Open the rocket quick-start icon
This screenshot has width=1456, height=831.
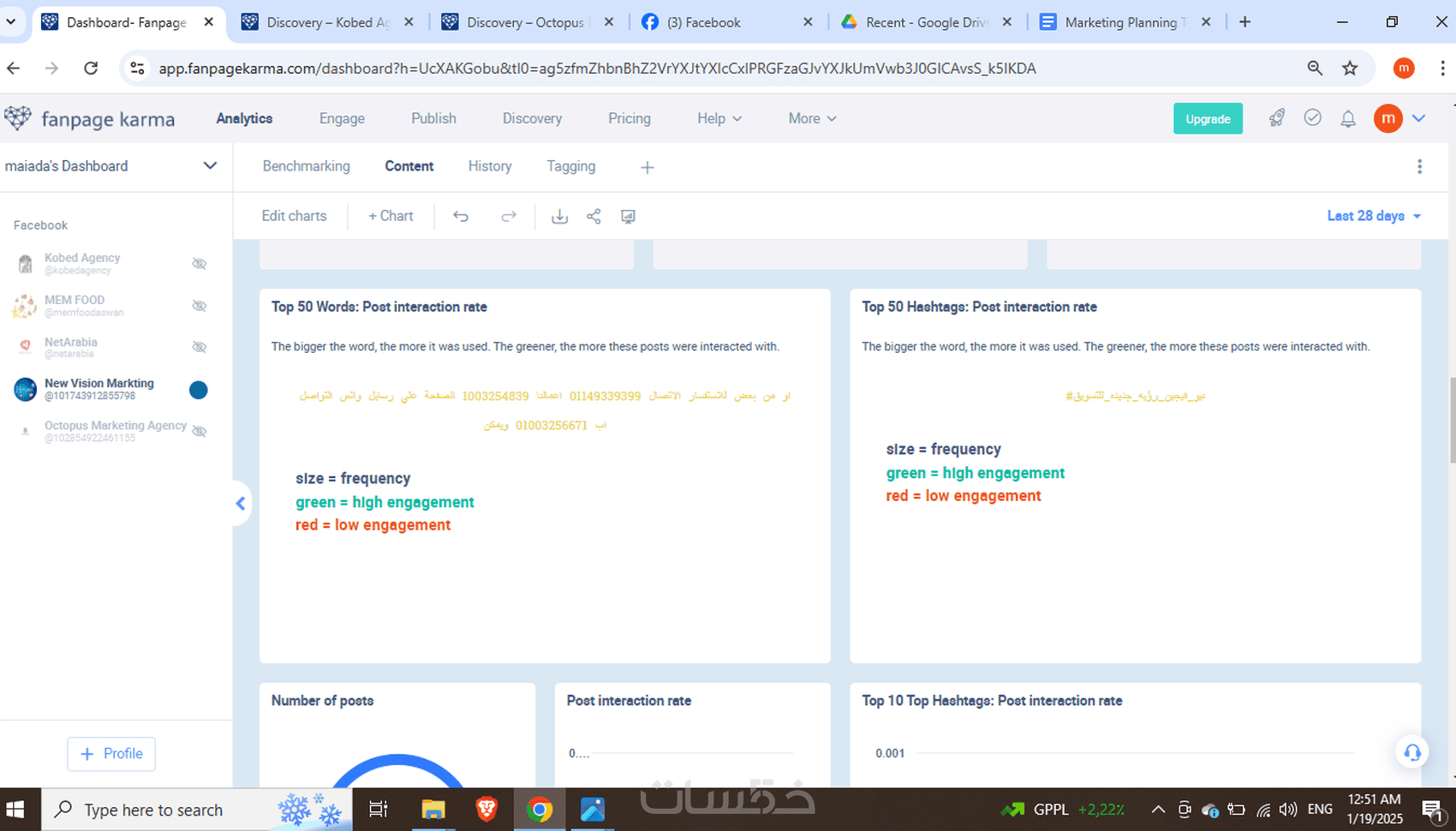coord(1277,118)
